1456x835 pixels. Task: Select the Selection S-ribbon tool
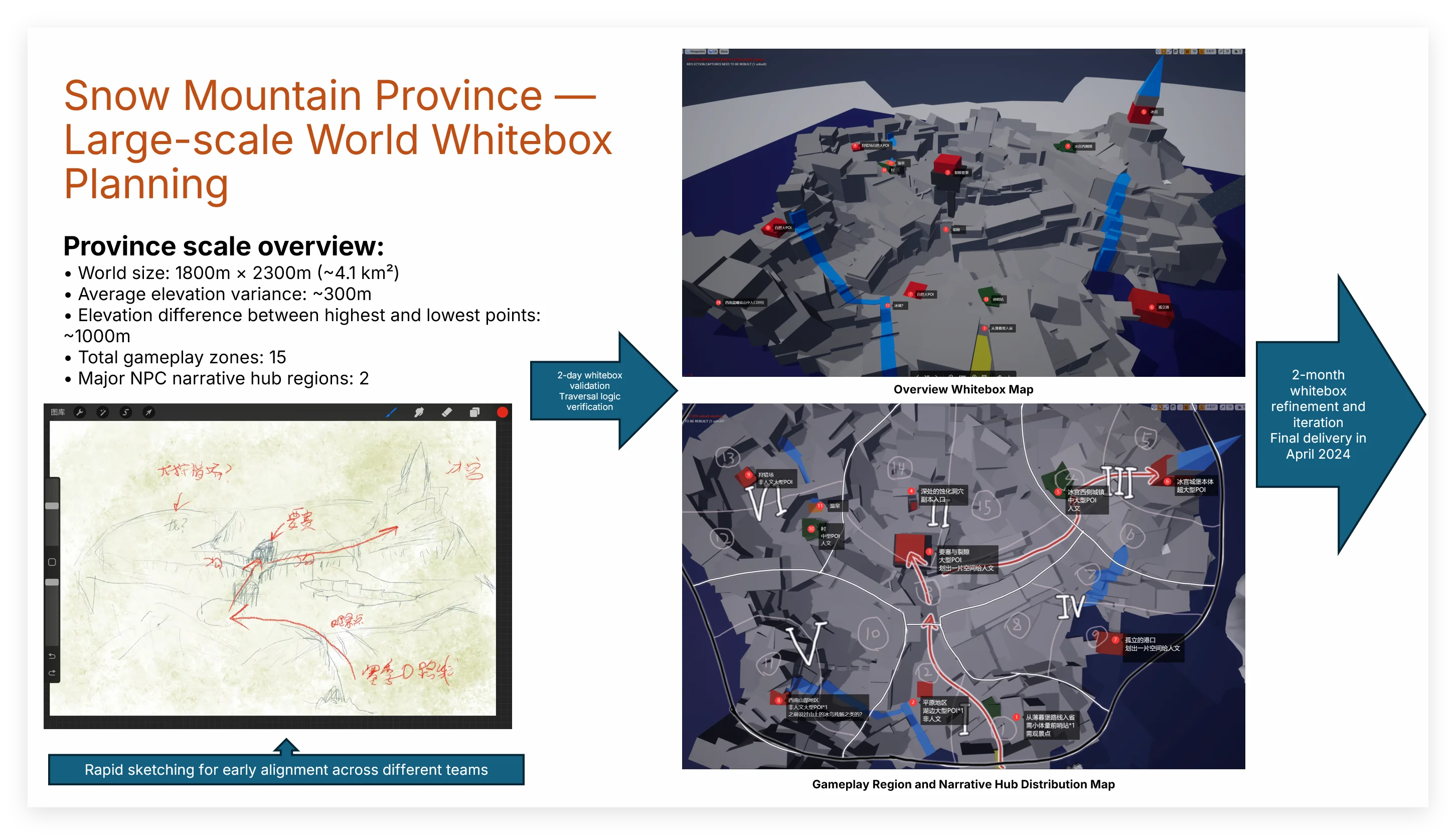point(125,412)
